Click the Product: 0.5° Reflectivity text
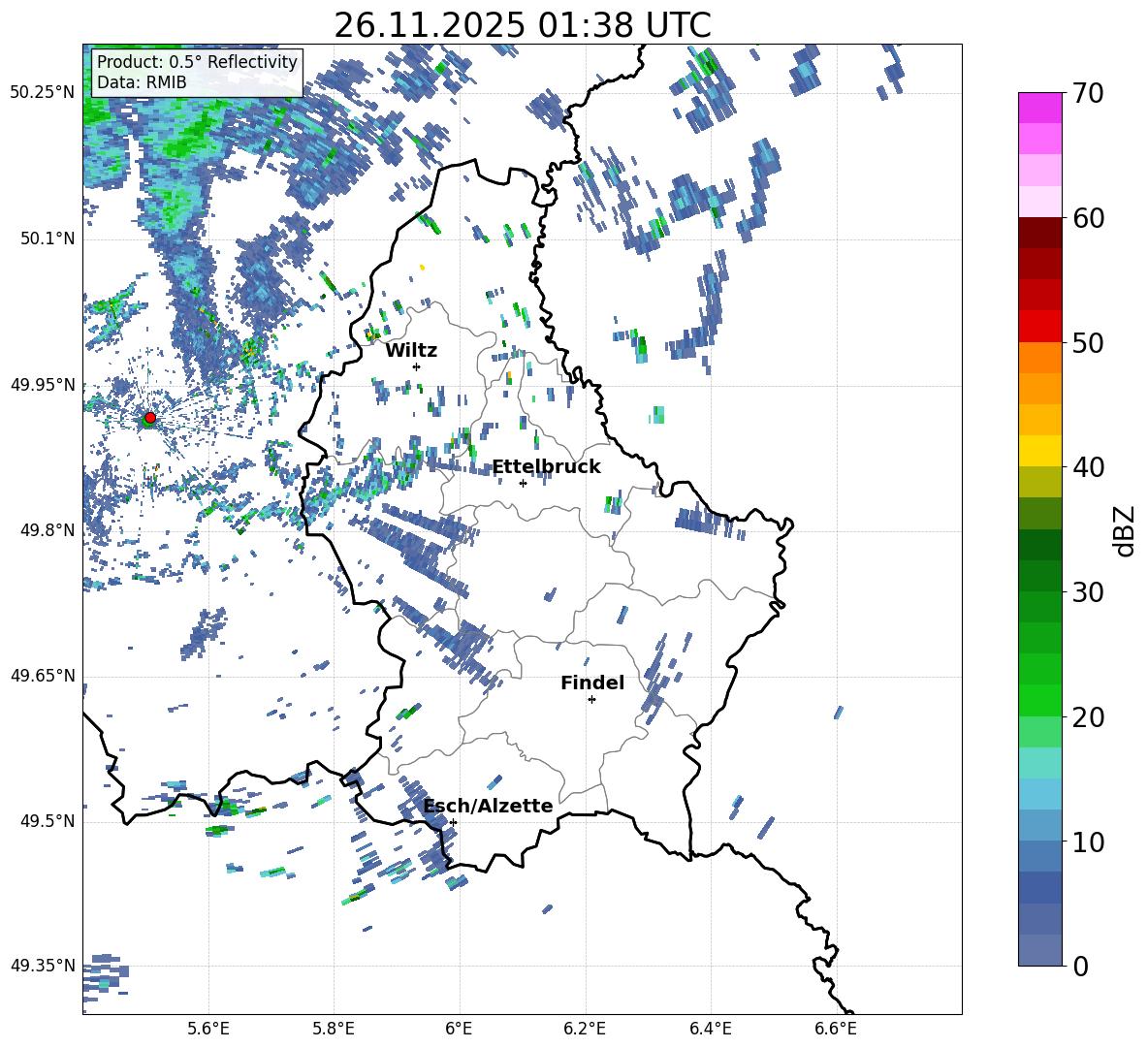The width and height of the screenshot is (1148, 1048). [x=197, y=61]
